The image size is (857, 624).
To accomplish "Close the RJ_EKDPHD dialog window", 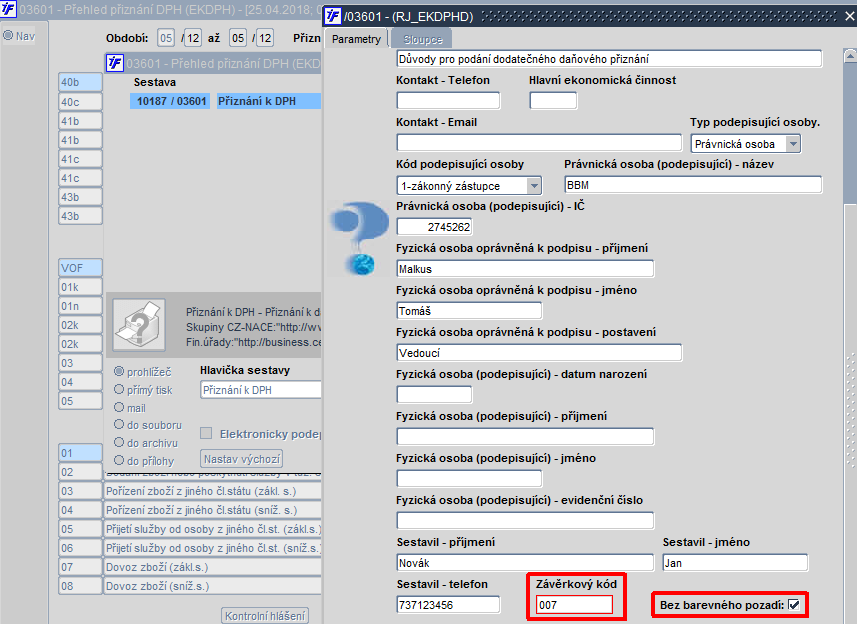I will (849, 16).
